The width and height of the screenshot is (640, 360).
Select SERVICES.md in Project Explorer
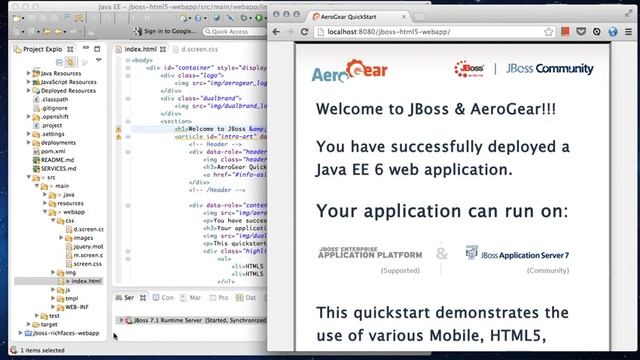54,169
